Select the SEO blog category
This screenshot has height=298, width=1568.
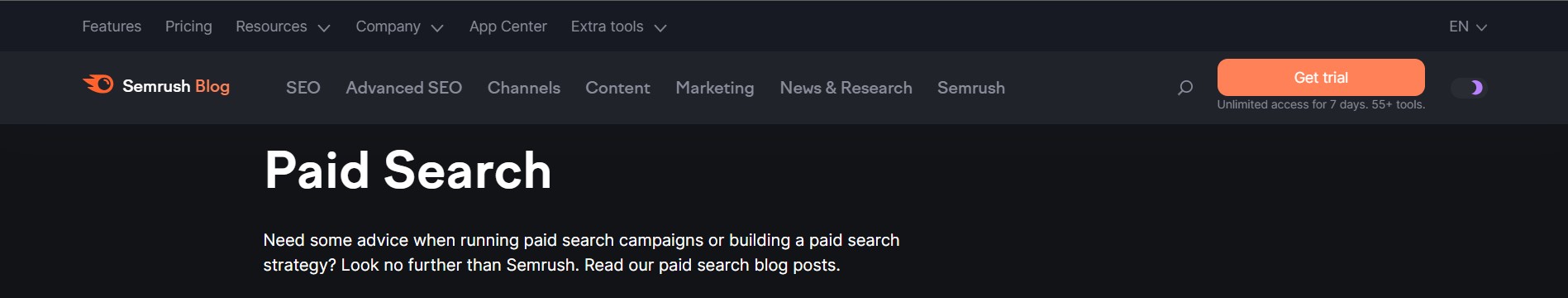[303, 88]
